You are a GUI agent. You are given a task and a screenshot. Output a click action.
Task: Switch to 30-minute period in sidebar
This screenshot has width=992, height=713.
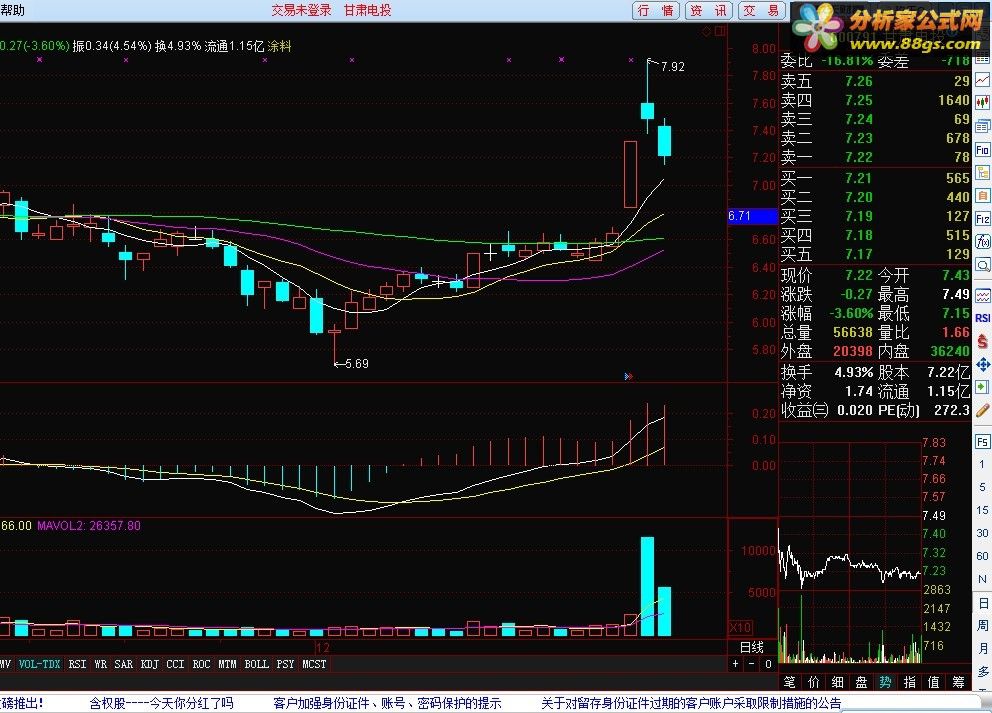(x=983, y=533)
